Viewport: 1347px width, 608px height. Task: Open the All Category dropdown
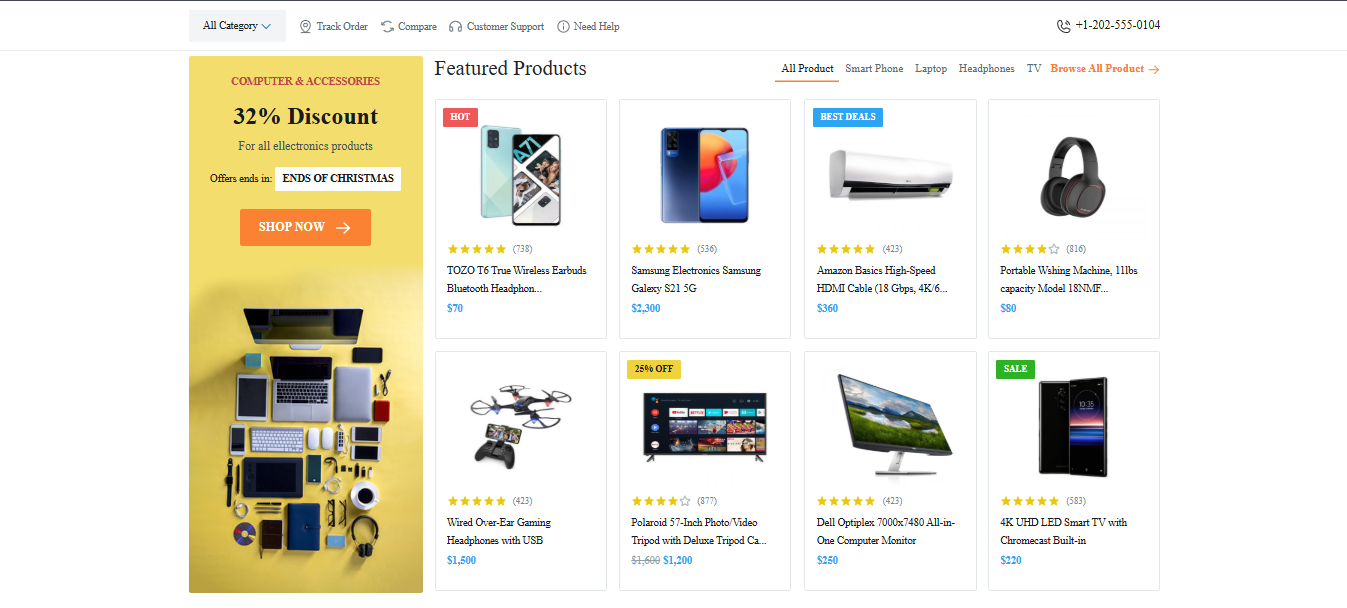237,26
